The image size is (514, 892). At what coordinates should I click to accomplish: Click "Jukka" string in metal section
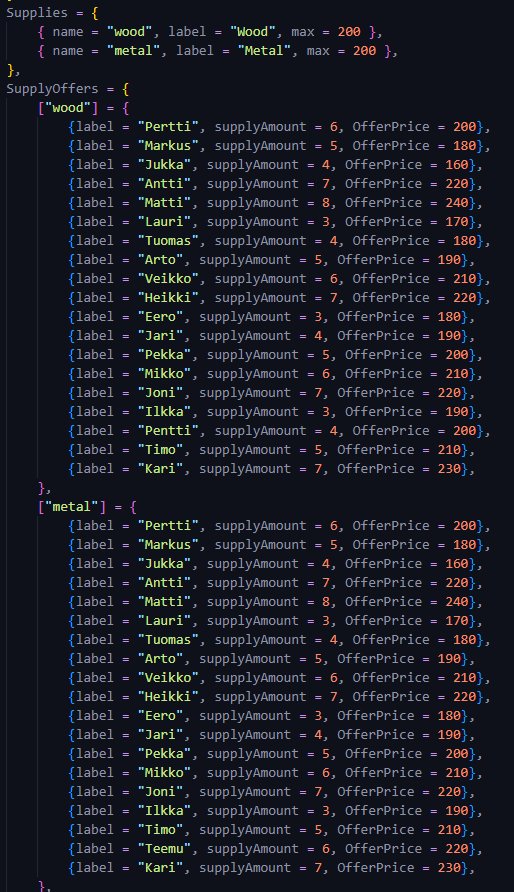(x=164, y=563)
